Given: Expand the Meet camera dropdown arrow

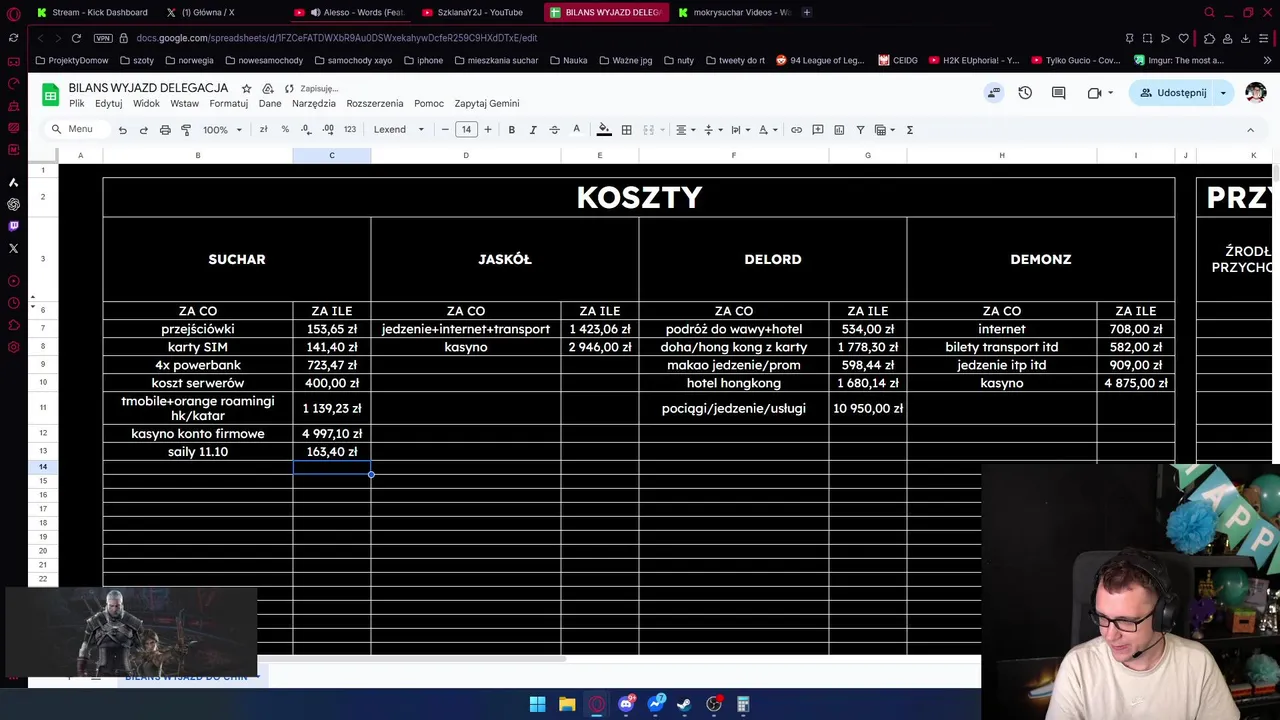Looking at the screenshot, I should click(1110, 93).
